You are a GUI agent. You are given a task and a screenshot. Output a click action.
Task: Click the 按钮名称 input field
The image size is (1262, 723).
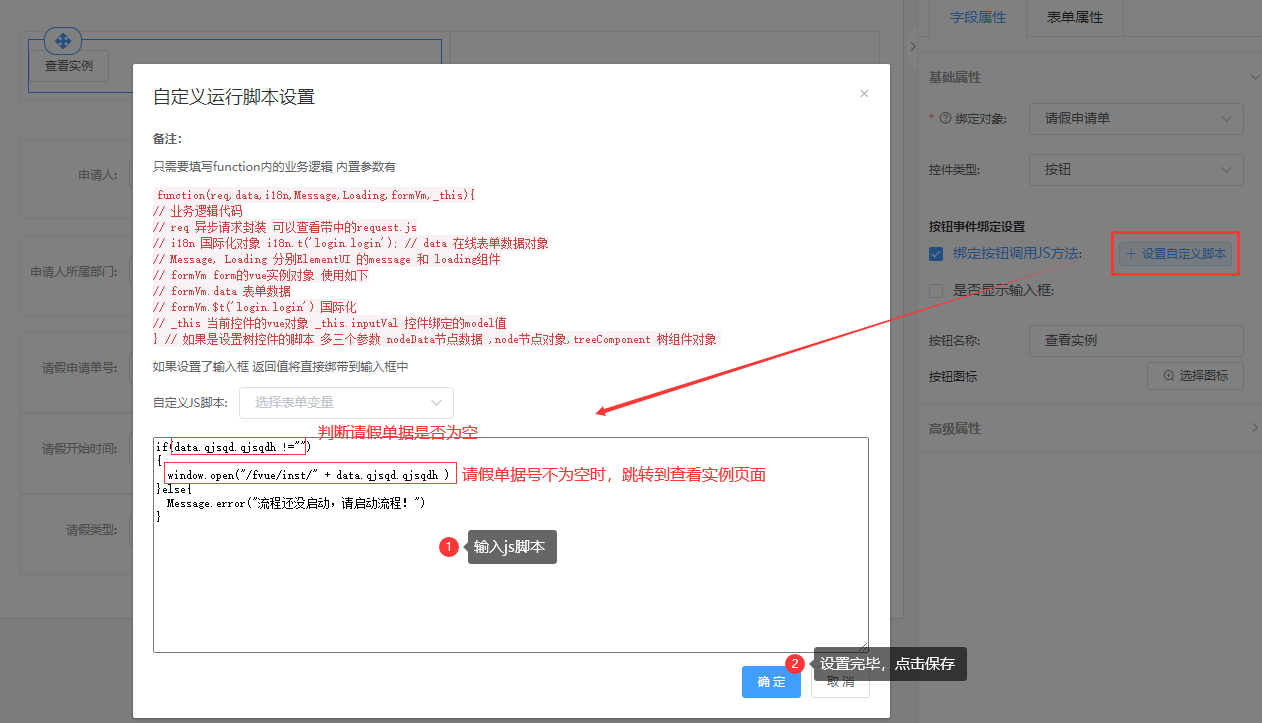click(x=1136, y=340)
